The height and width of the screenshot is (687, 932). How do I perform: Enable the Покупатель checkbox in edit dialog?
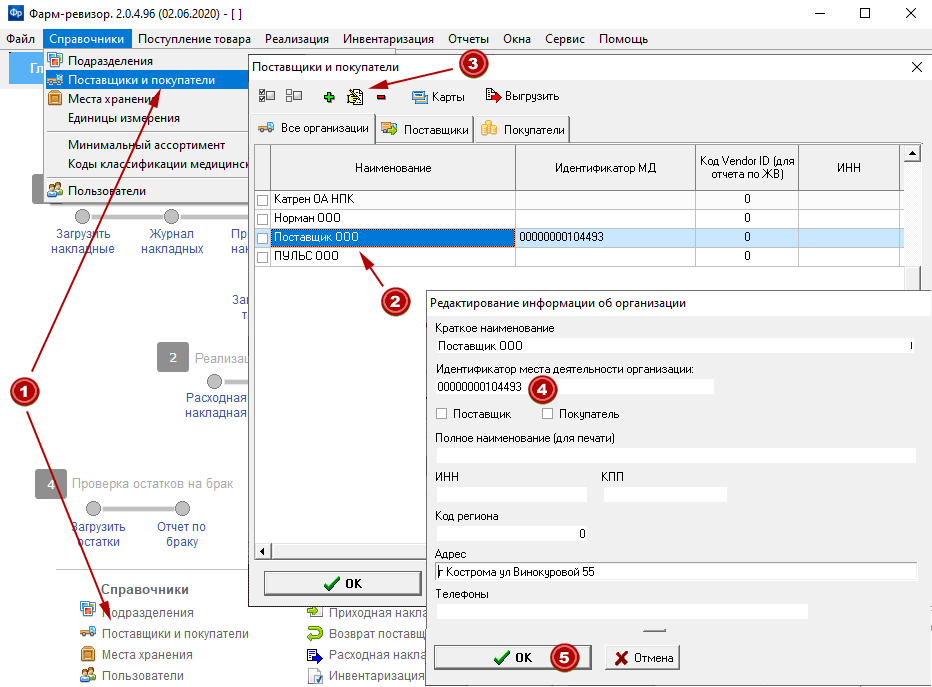(x=547, y=414)
